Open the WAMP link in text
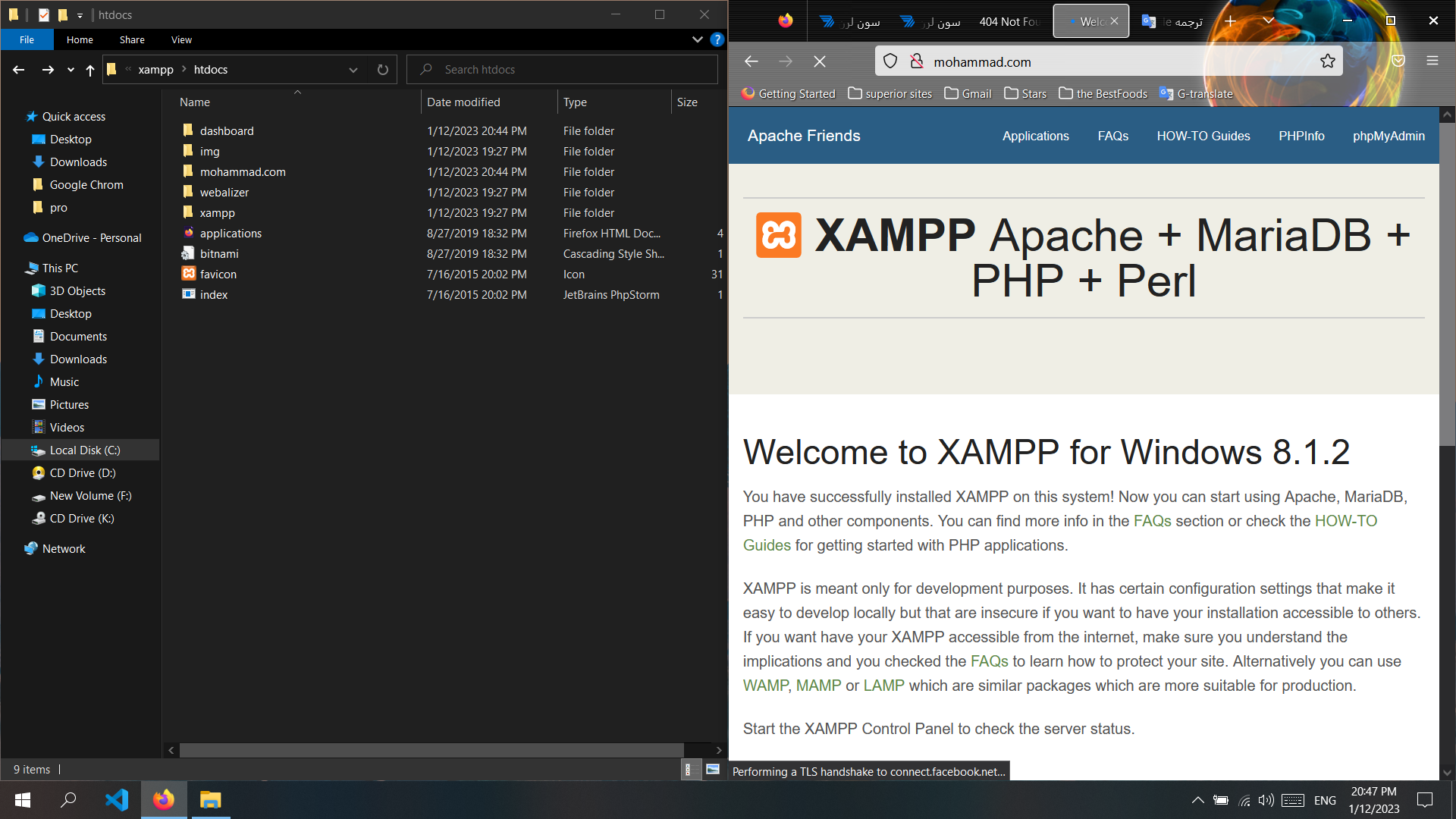1456x819 pixels. [765, 686]
